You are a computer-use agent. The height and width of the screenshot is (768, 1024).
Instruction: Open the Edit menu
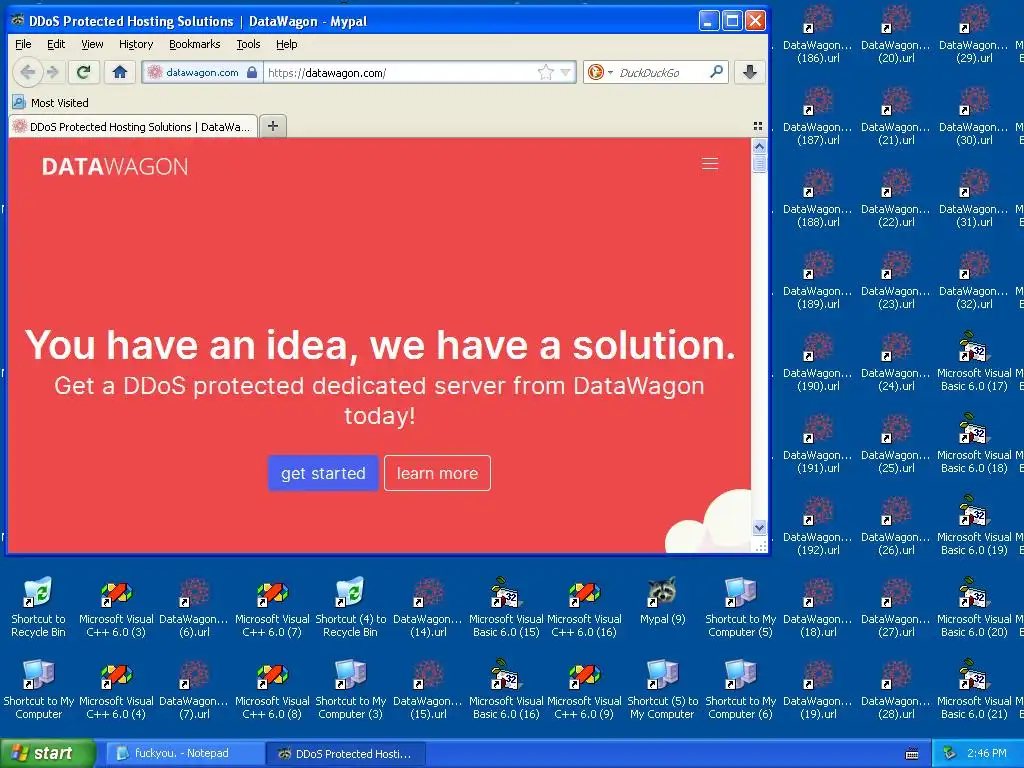pos(56,44)
